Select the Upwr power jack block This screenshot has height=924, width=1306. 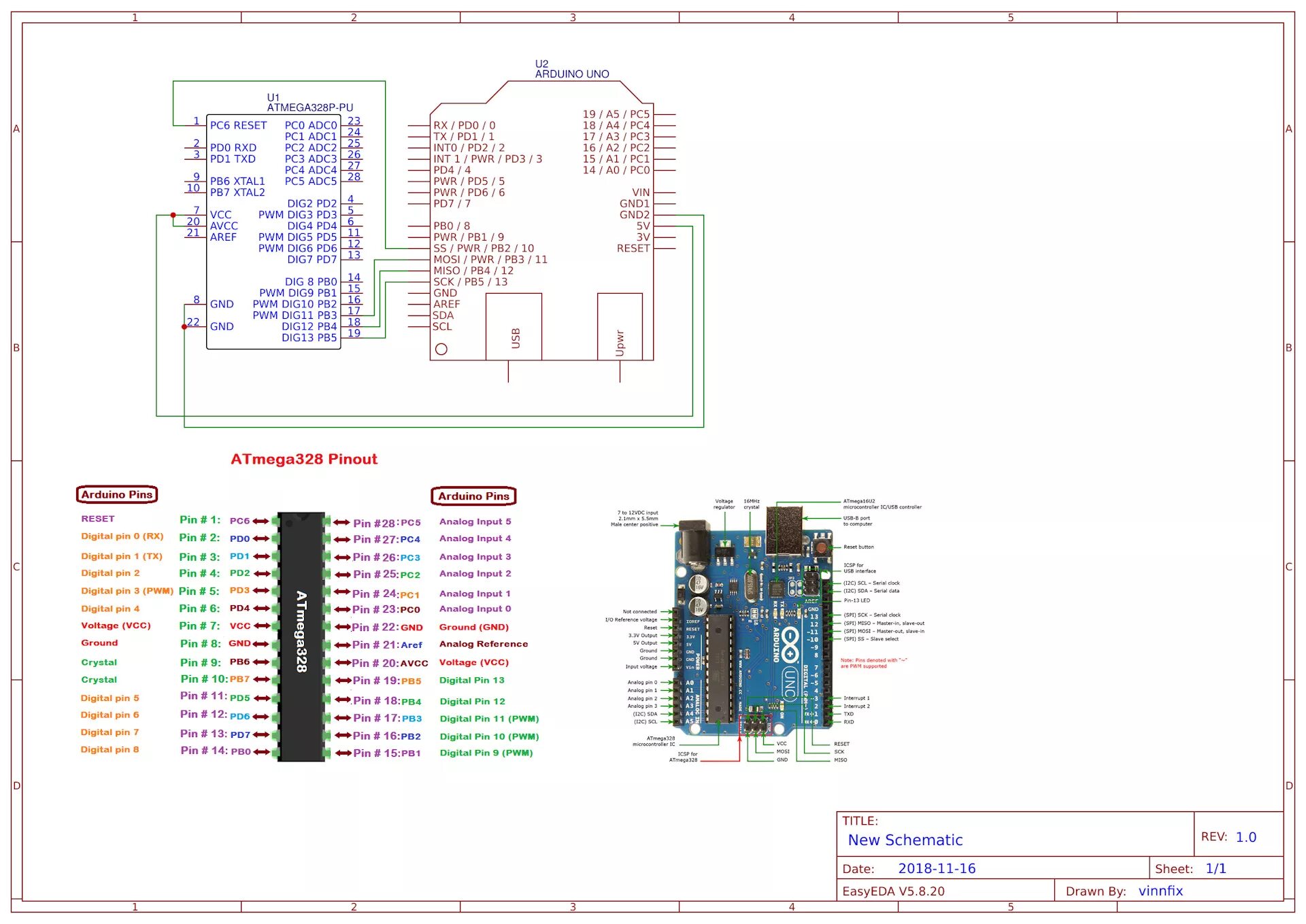click(x=620, y=327)
